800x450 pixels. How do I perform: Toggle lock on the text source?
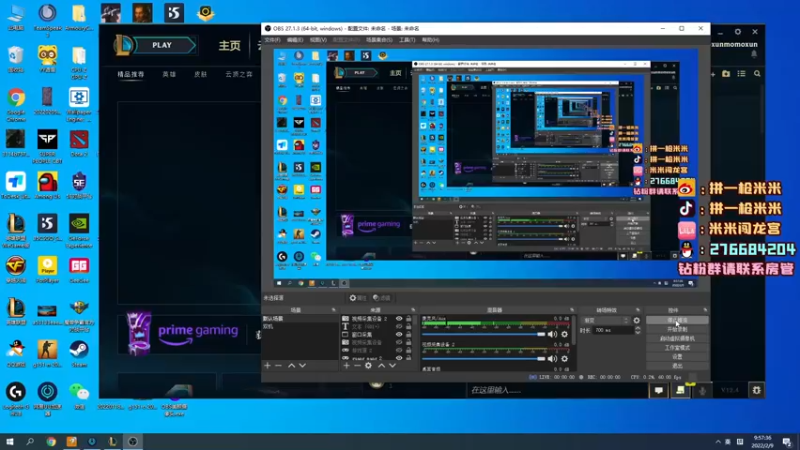click(409, 327)
